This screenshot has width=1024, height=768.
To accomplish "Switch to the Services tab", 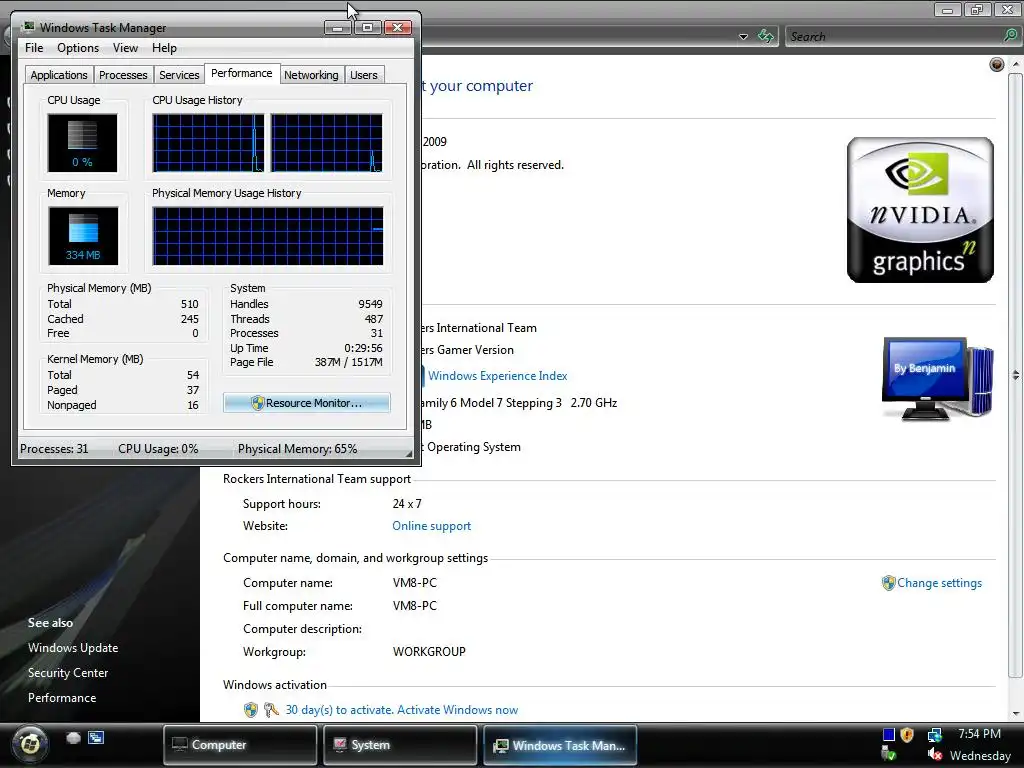I will point(179,74).
